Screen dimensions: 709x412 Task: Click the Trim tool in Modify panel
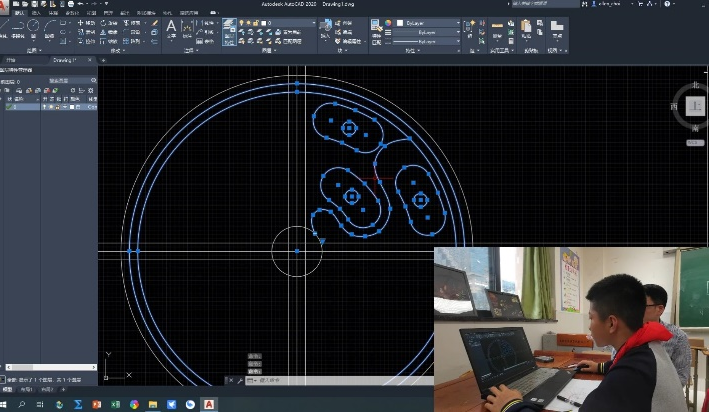(132, 23)
